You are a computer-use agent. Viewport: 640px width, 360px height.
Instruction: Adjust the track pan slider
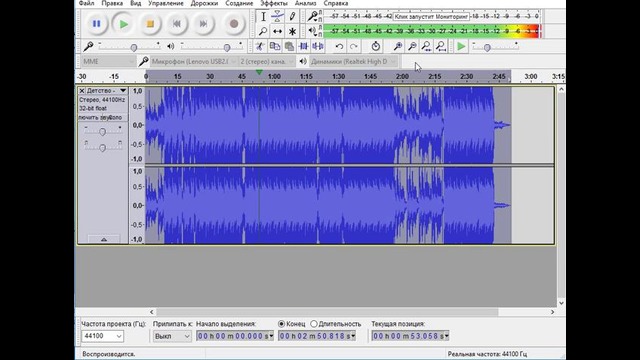point(102,147)
